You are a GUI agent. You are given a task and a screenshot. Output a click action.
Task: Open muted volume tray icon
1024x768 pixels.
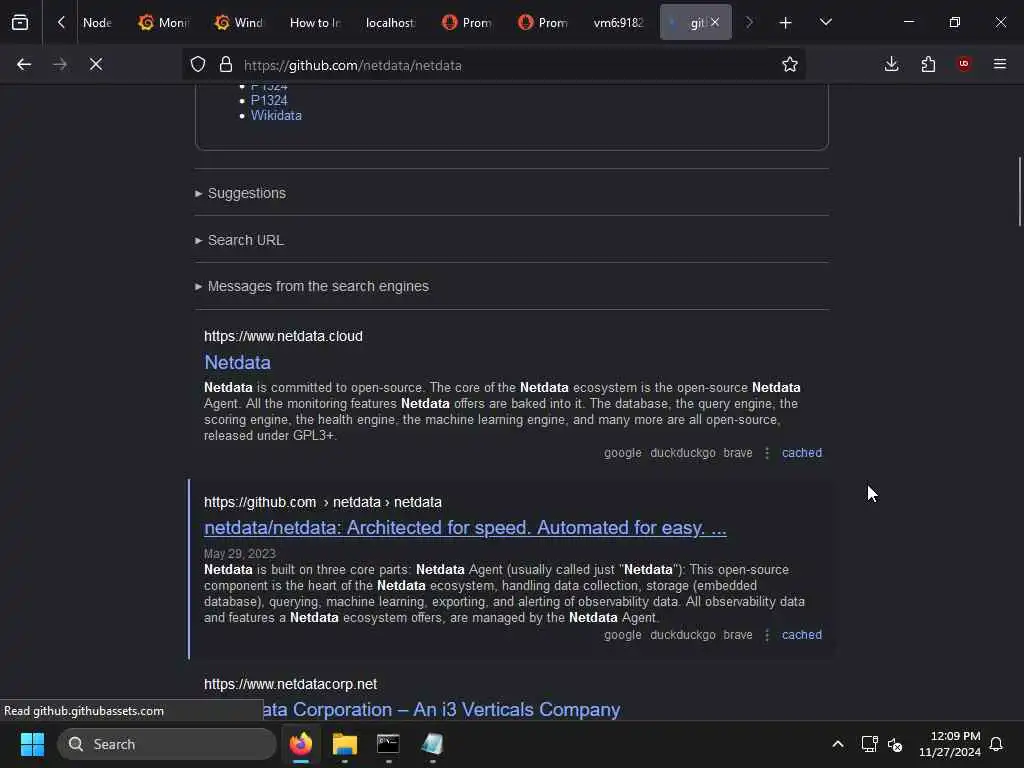pos(895,744)
